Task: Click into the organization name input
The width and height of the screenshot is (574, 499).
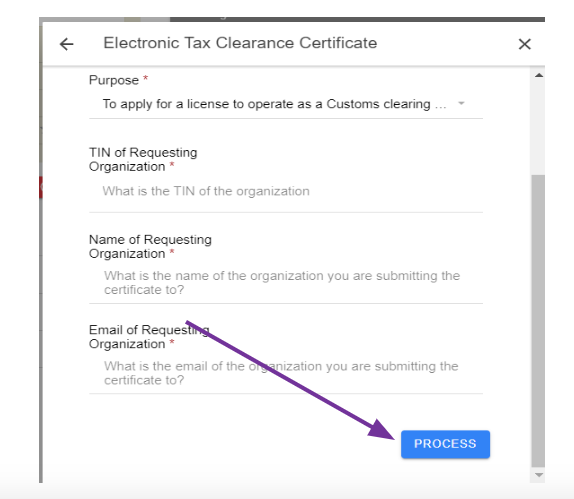Action: [x=286, y=283]
